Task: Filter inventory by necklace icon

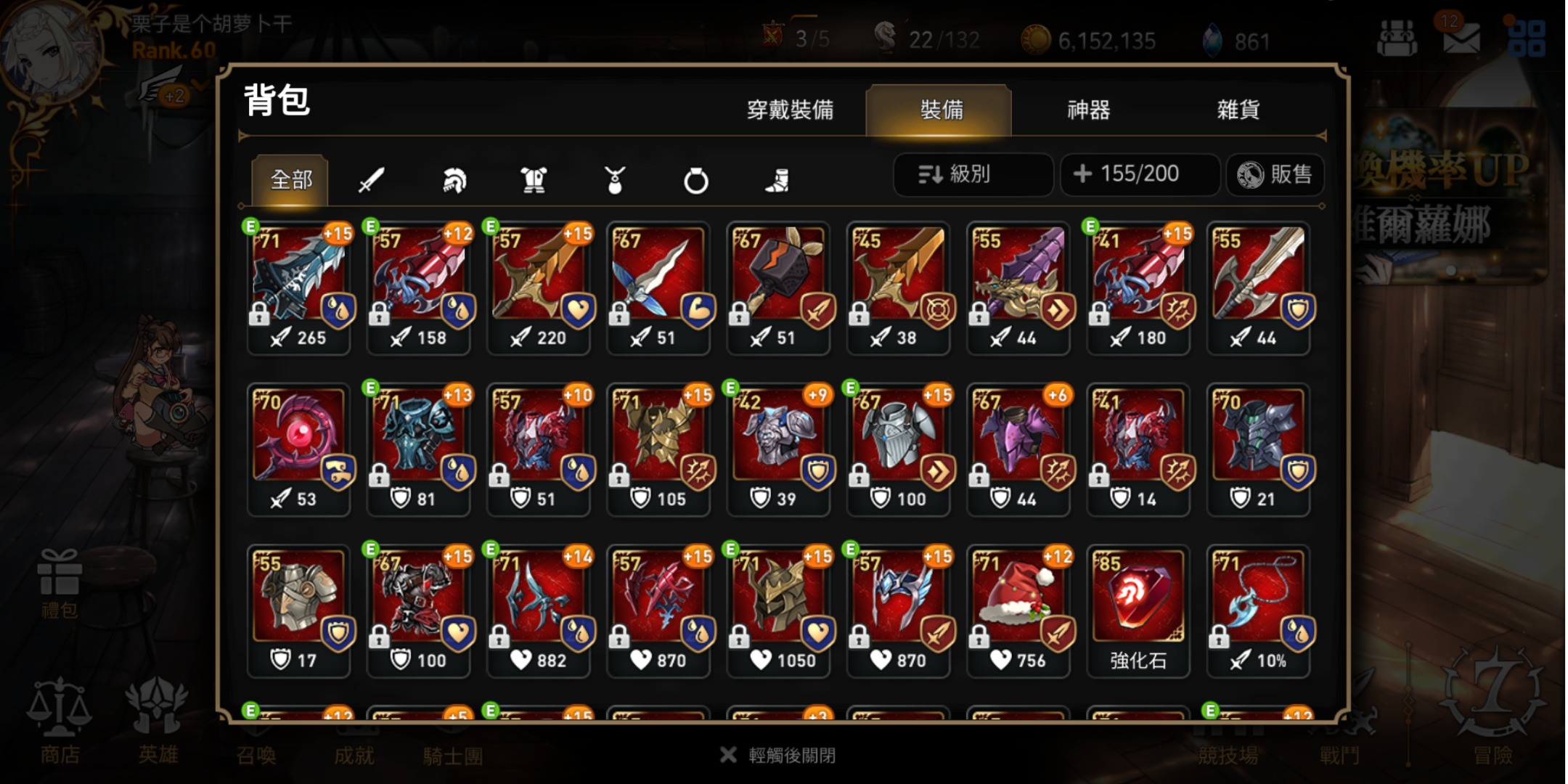Action: (x=615, y=180)
